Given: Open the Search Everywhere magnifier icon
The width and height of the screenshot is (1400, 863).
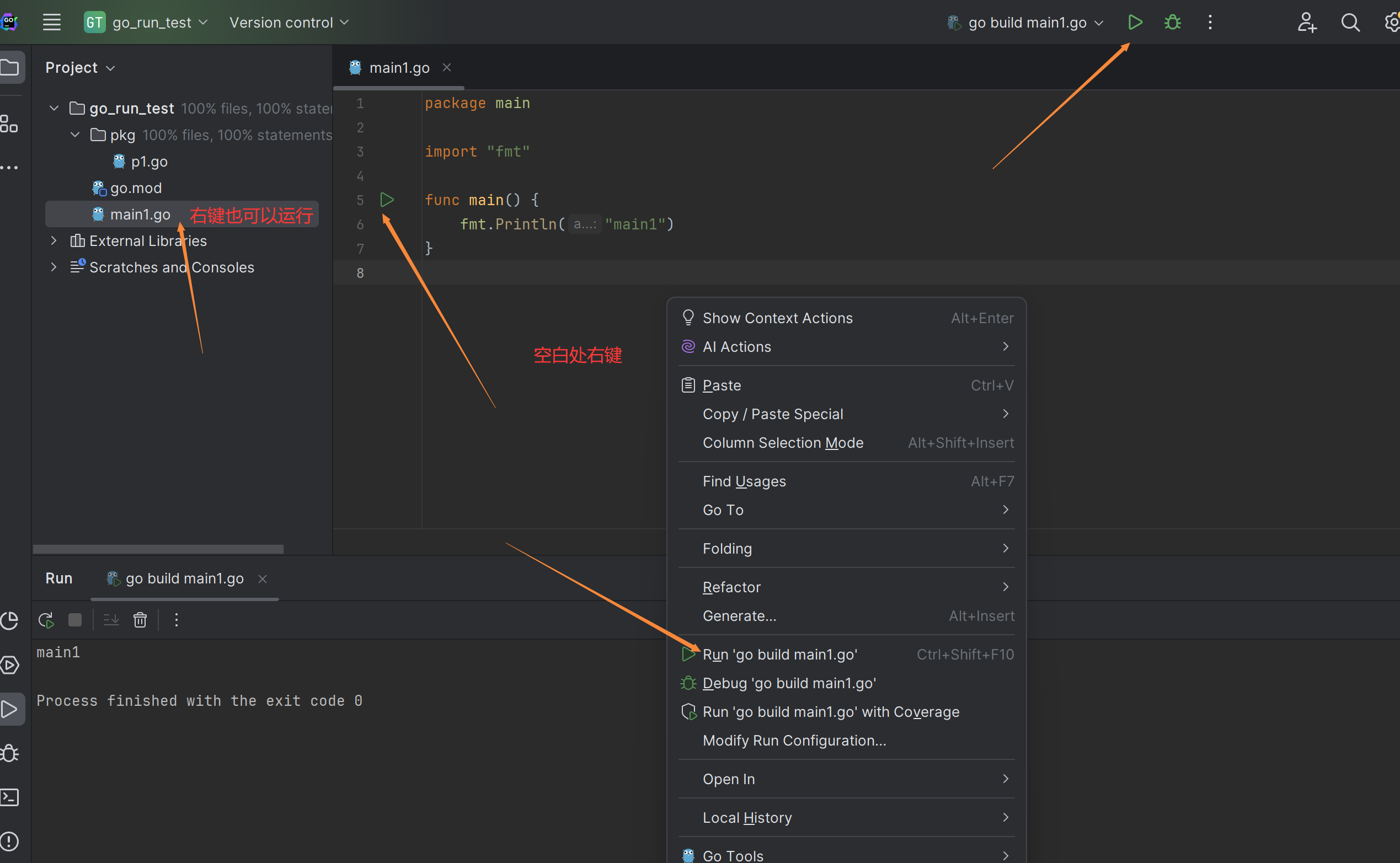Looking at the screenshot, I should [x=1350, y=22].
